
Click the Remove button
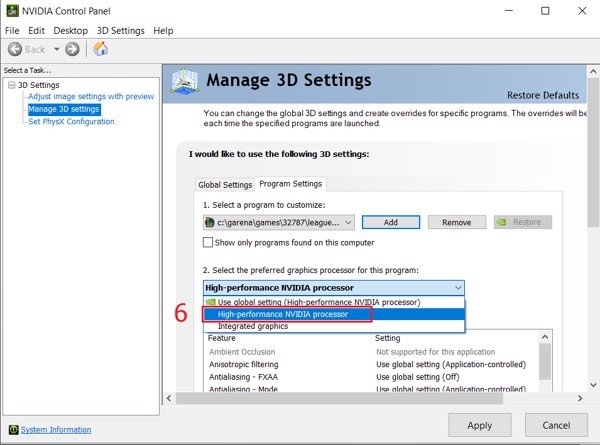(x=457, y=222)
